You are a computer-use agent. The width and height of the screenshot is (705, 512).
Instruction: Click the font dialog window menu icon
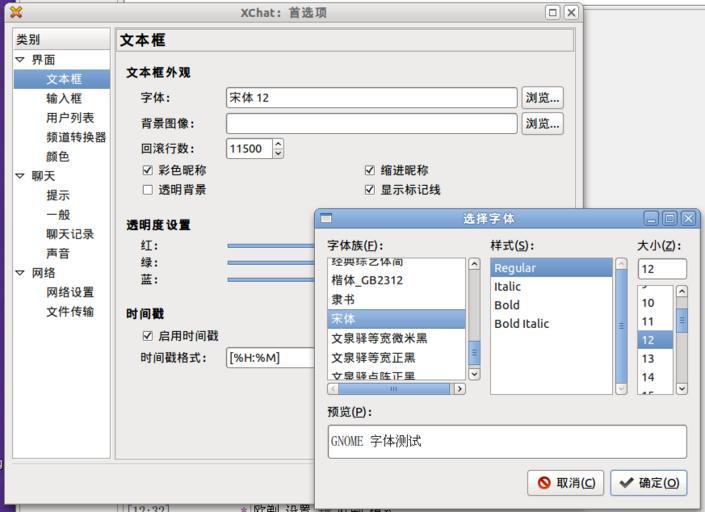click(326, 218)
